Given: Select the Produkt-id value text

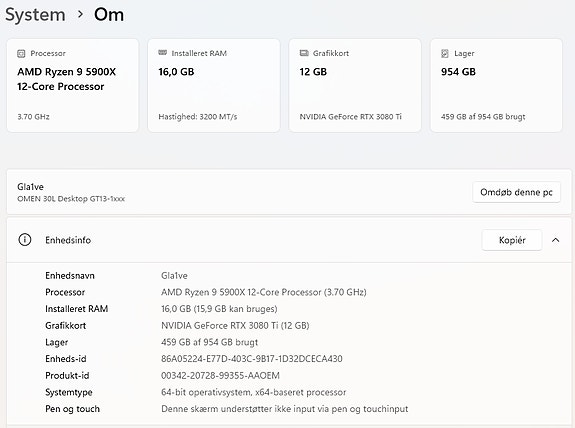Looking at the screenshot, I should [x=220, y=376].
